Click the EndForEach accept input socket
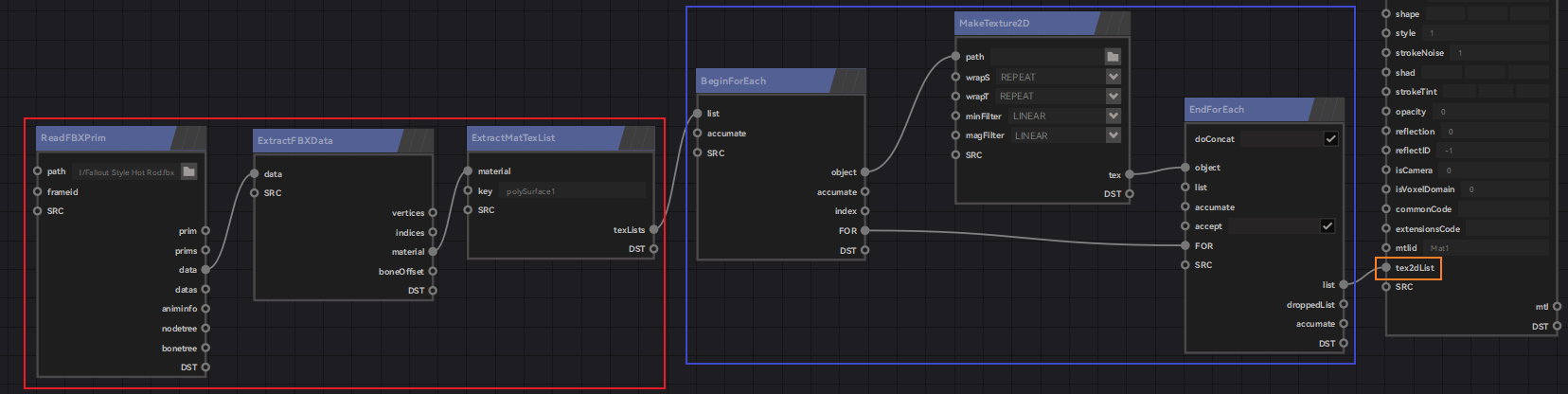1568x394 pixels. click(1185, 226)
